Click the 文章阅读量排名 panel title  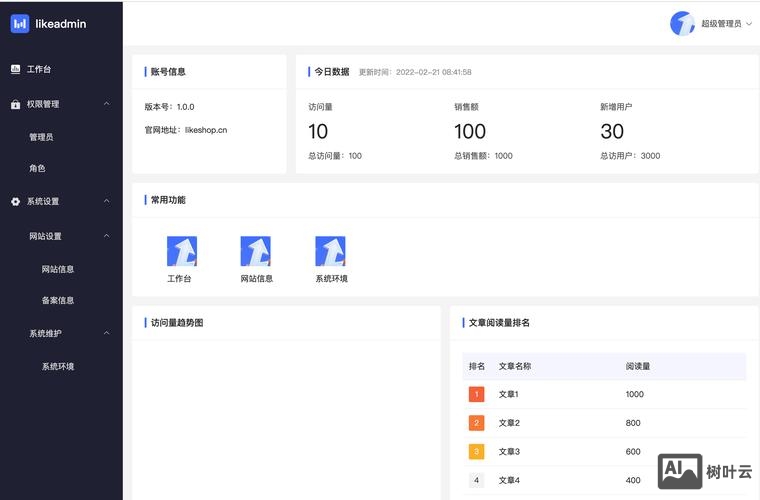point(499,323)
